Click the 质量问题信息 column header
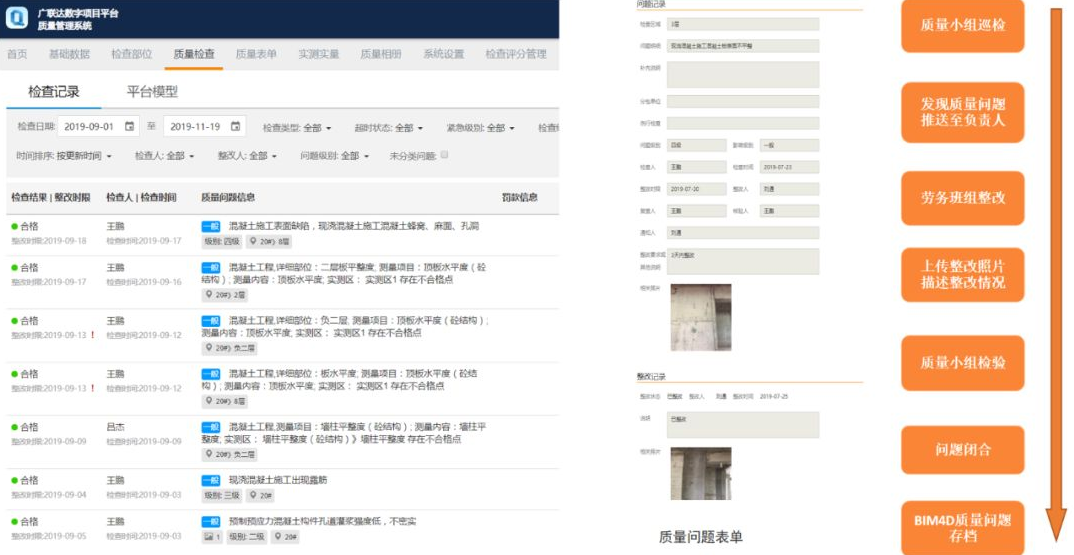The height and width of the screenshot is (555, 1074). [x=228, y=197]
